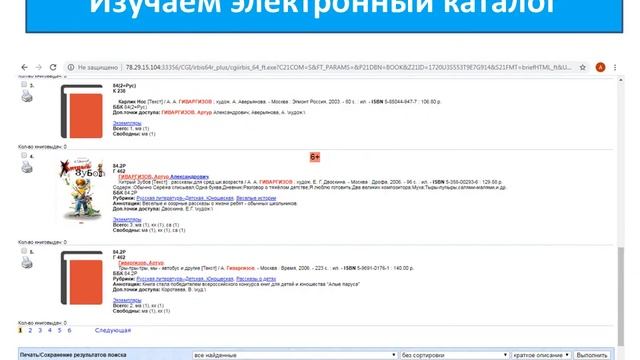This screenshot has height=360, width=640.
Task: Open 'Экземпляры' link for Карлик Нос record
Action: (x=127, y=123)
